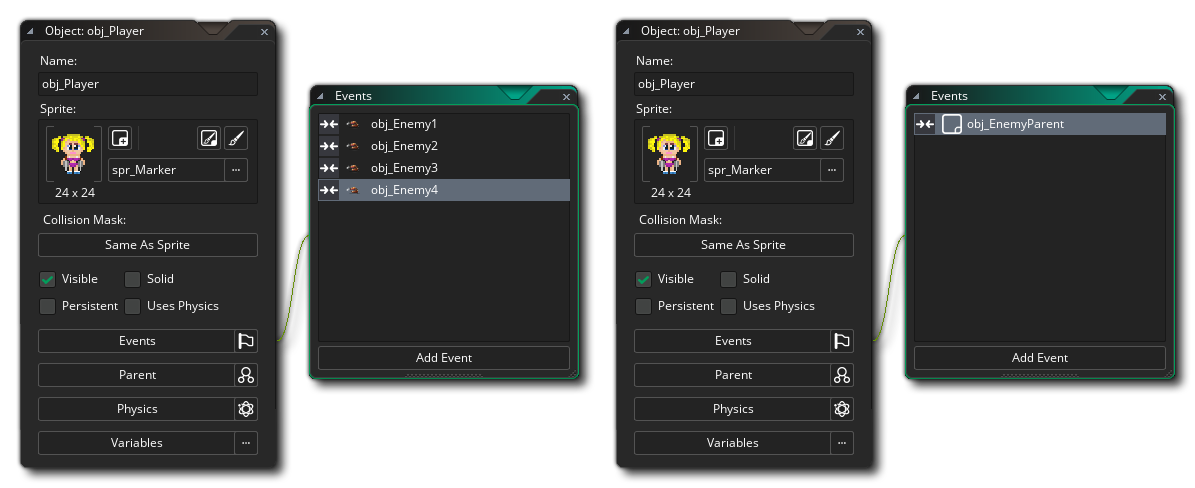The height and width of the screenshot is (488, 1195).
Task: Open the Variables ellipsis menu in left object panel
Action: [246, 443]
